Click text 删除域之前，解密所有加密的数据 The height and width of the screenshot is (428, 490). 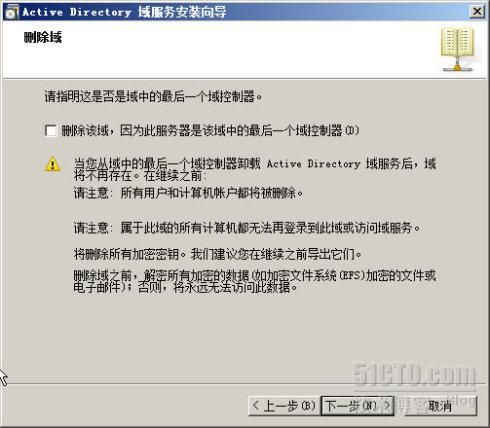pos(161,275)
